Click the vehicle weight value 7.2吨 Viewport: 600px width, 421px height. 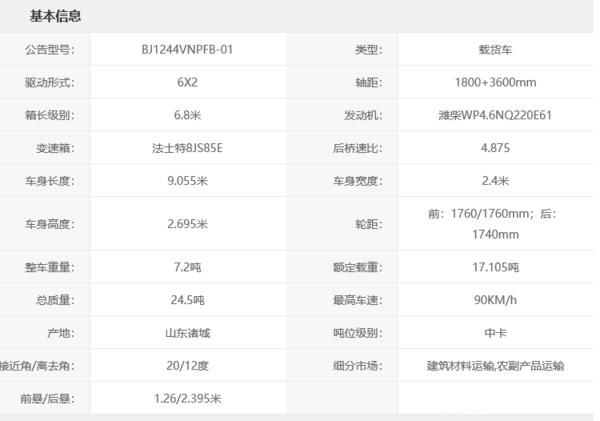click(x=187, y=267)
